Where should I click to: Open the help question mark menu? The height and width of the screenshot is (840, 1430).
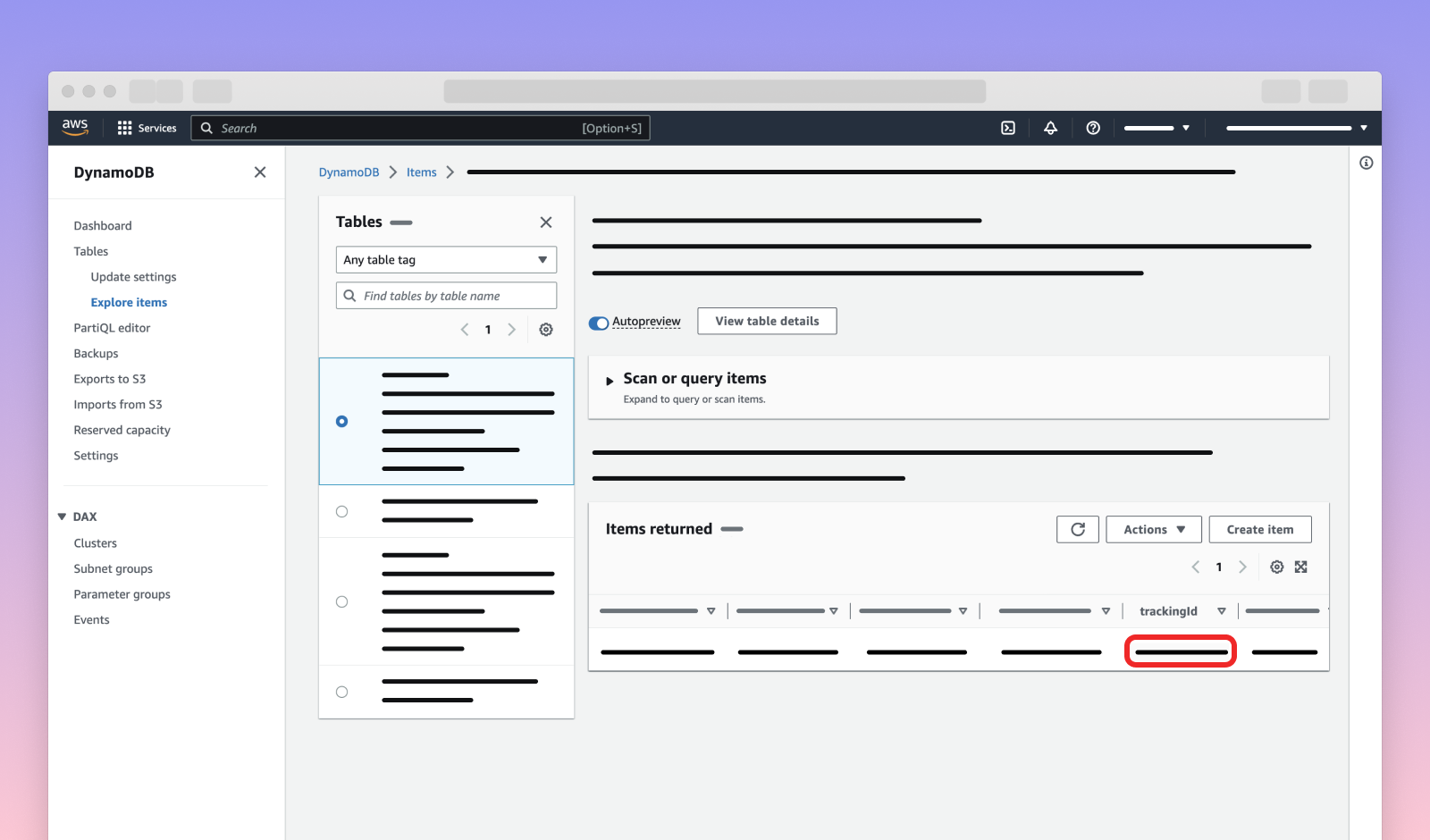[1093, 128]
